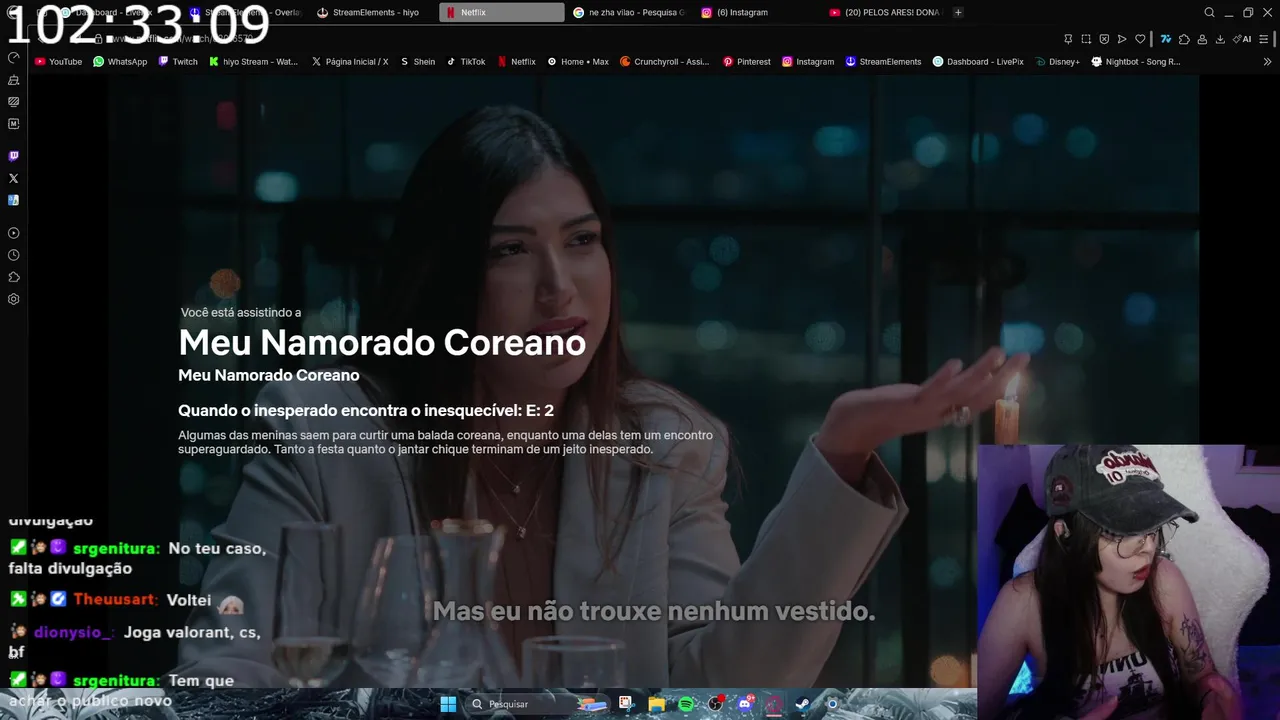Click the heart bookmark icon
Viewport: 1280px width, 720px height.
tap(1140, 39)
